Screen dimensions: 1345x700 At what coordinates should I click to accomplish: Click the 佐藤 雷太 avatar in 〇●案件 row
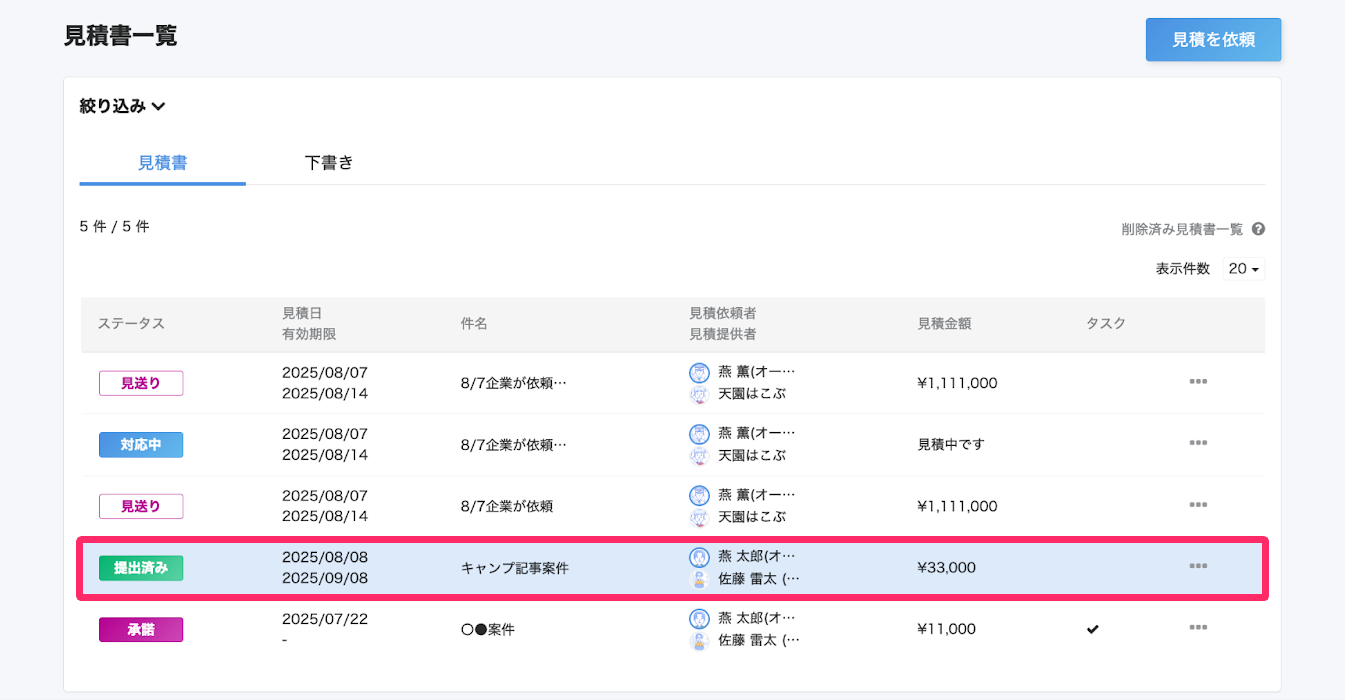[x=699, y=641]
